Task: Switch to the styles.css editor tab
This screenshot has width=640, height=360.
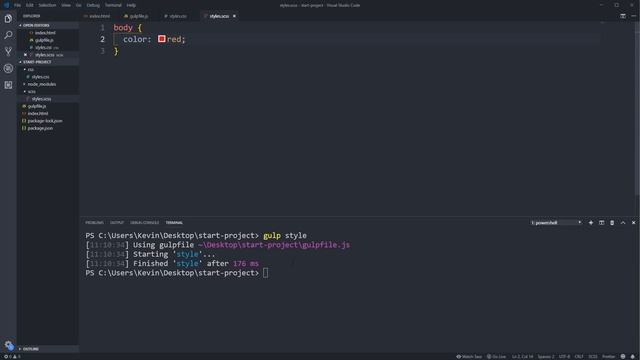Action: point(178,16)
